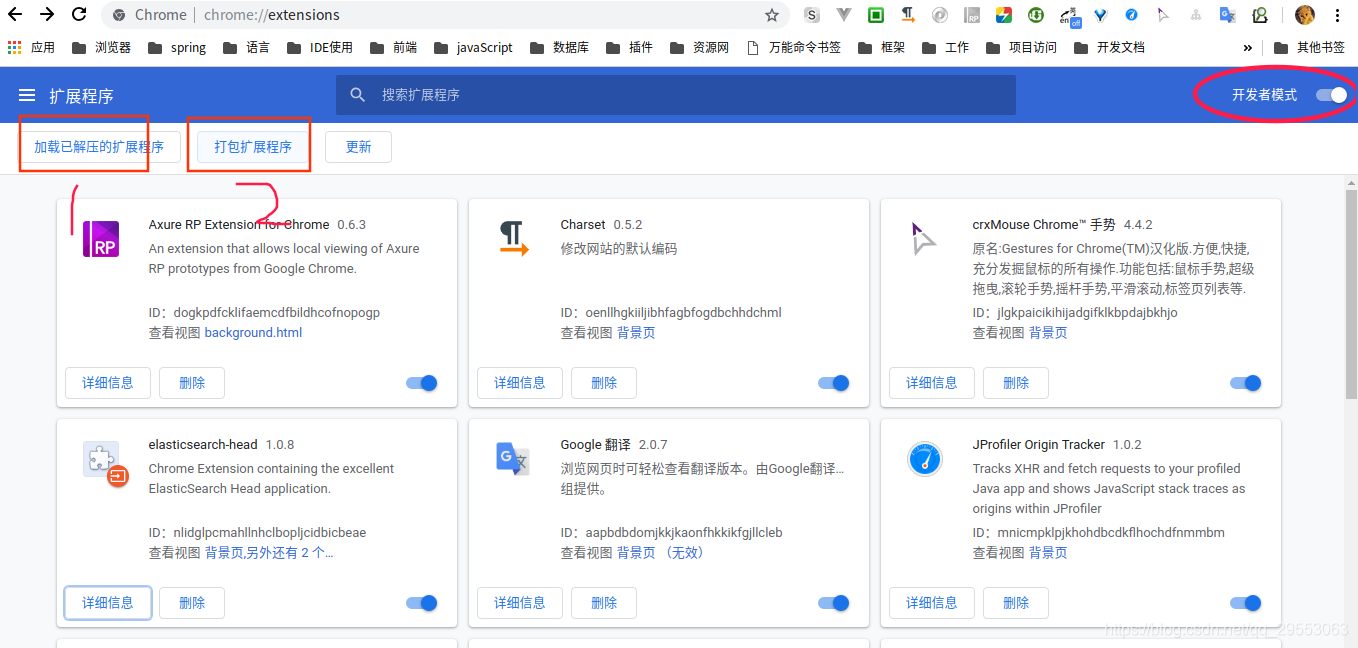This screenshot has width=1358, height=648.
Task: Click the crxMouse extension card icon
Action: (x=925, y=240)
